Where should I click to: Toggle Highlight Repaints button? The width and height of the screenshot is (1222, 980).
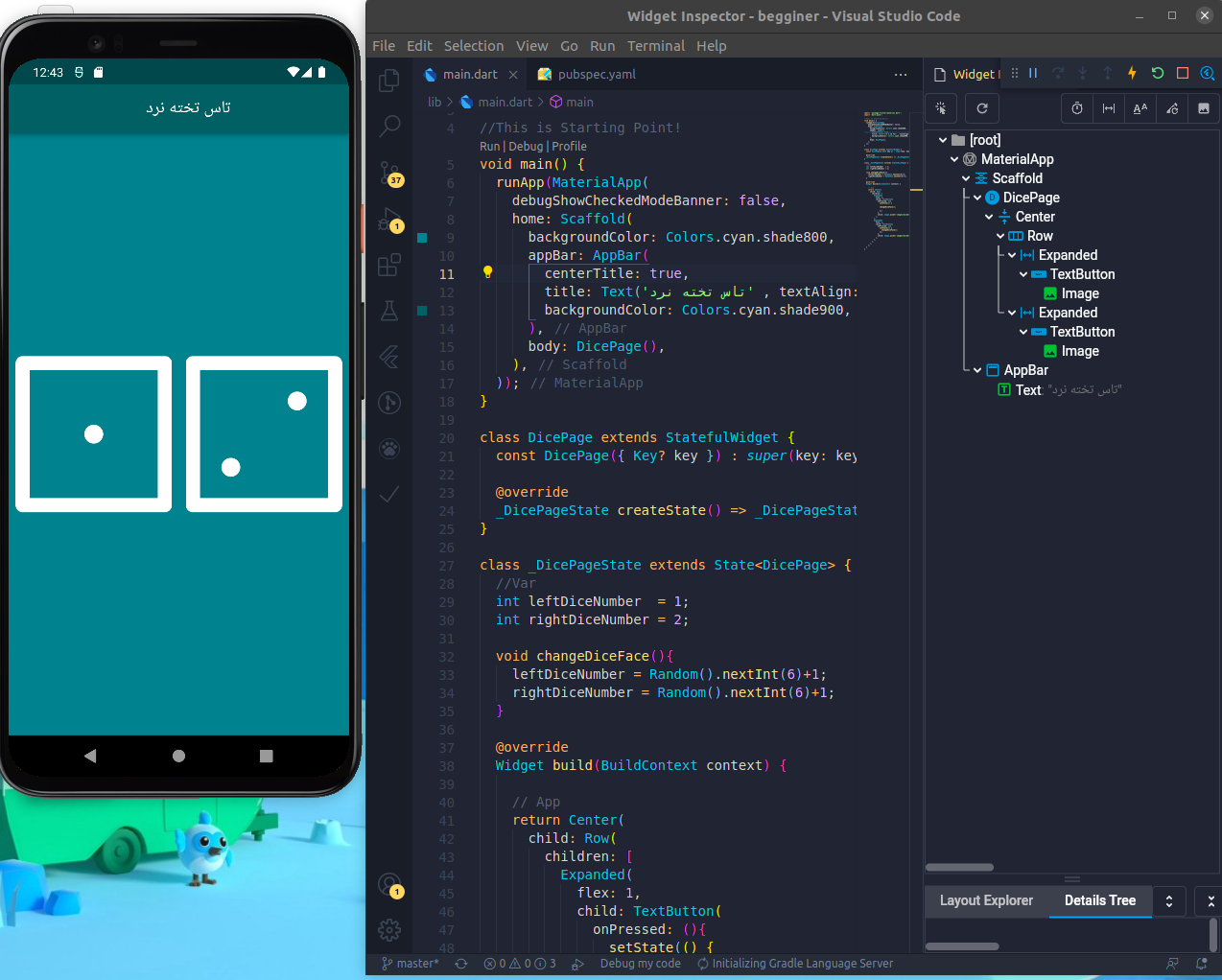pos(1172,108)
